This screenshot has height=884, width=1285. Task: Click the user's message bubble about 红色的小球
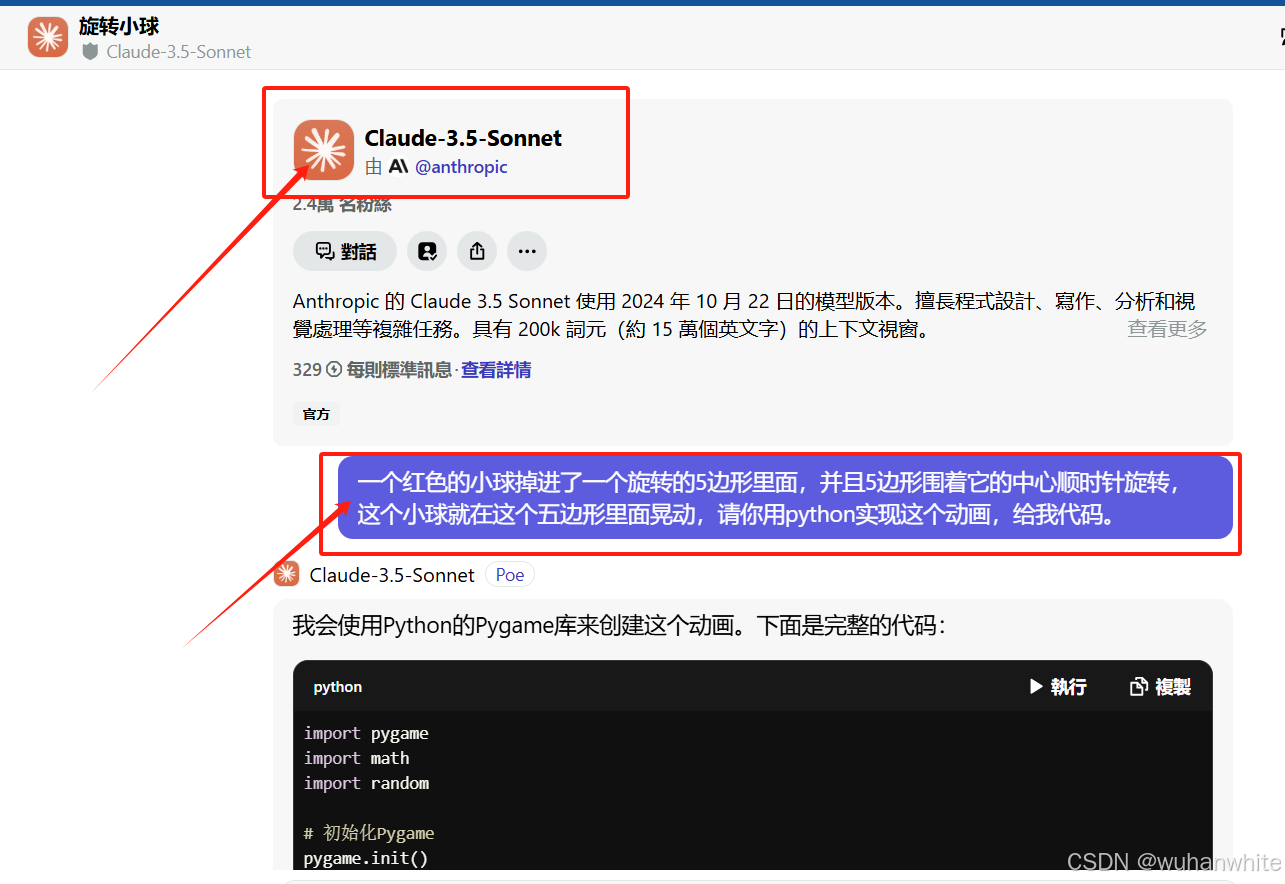pyautogui.click(x=785, y=498)
